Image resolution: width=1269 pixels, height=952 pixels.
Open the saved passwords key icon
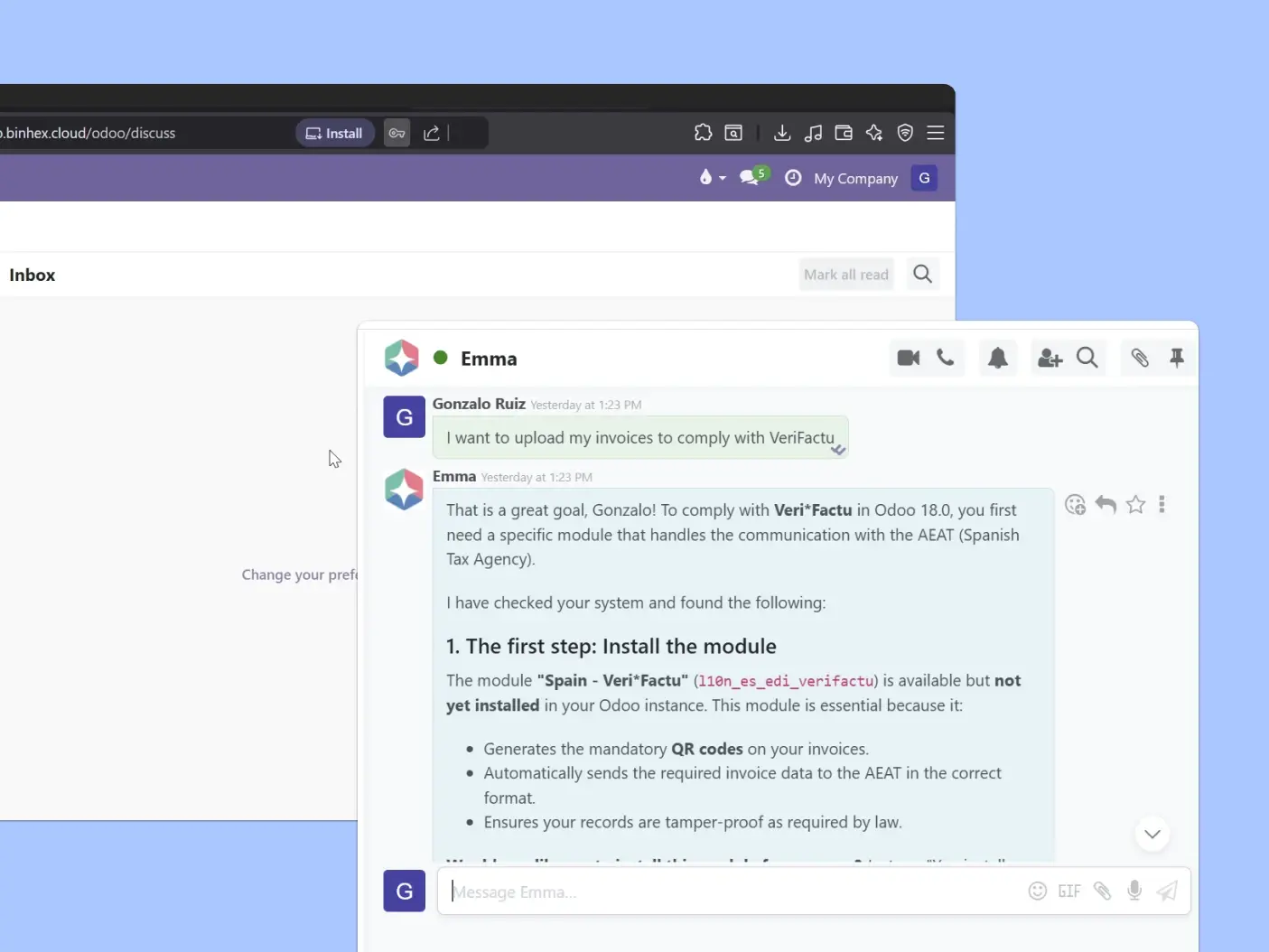pyautogui.click(x=397, y=133)
